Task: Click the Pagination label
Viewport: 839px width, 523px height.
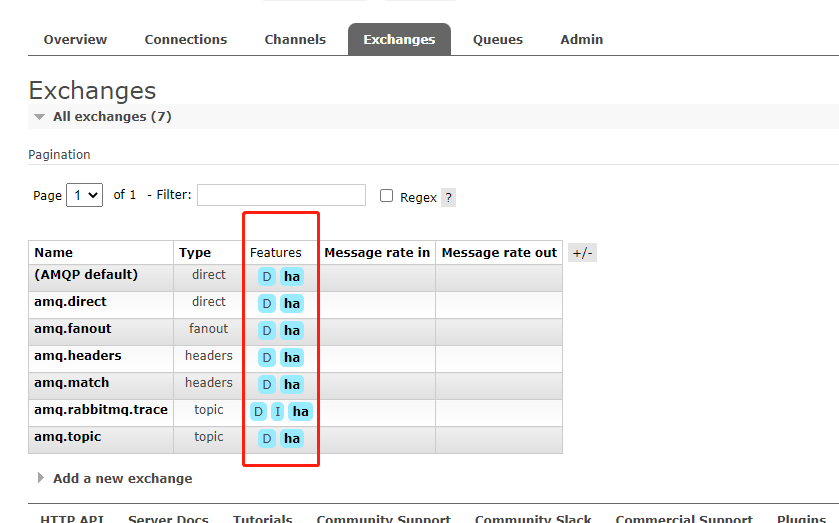Action: [59, 155]
